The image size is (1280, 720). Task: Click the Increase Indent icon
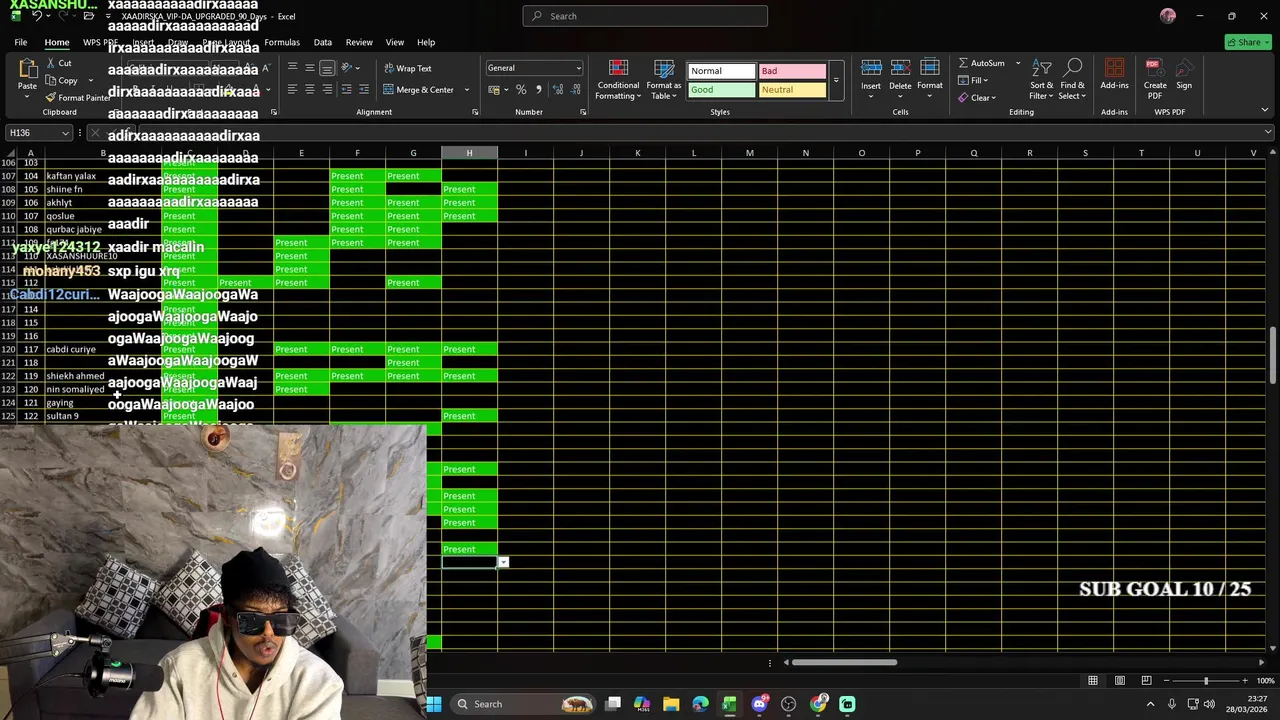coord(363,89)
